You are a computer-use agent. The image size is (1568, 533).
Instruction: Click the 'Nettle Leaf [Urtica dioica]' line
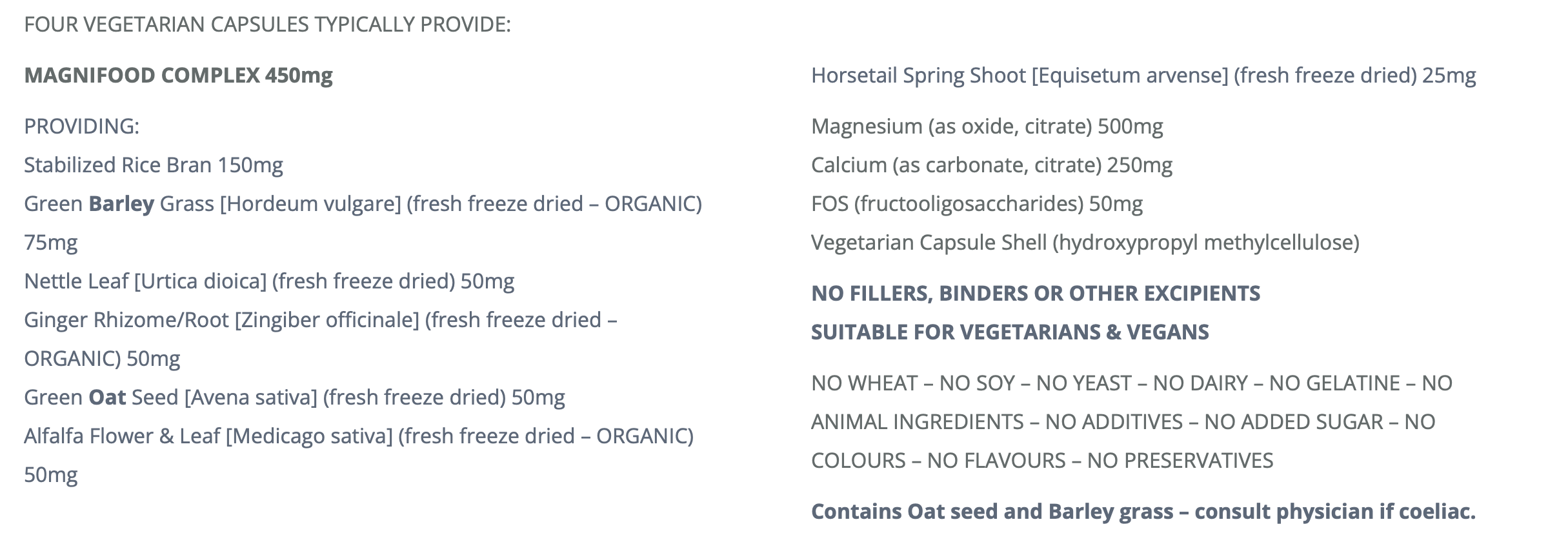269,281
